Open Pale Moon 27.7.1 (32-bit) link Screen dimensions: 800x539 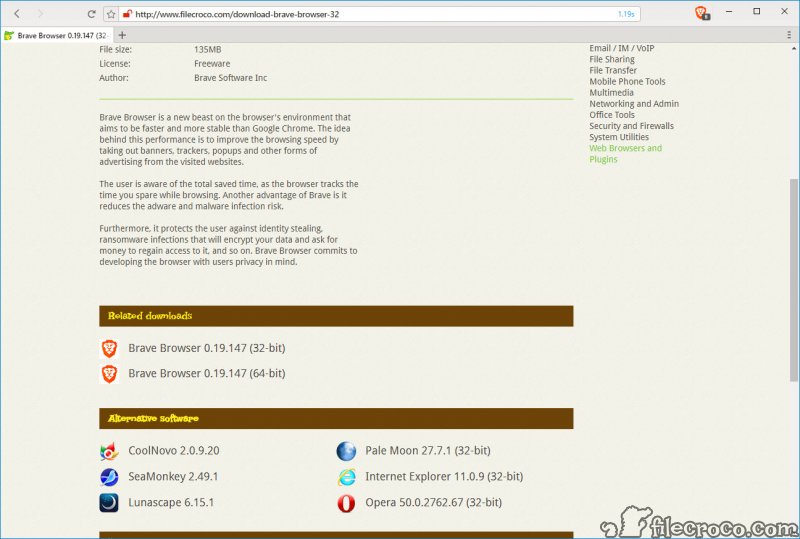(428, 451)
